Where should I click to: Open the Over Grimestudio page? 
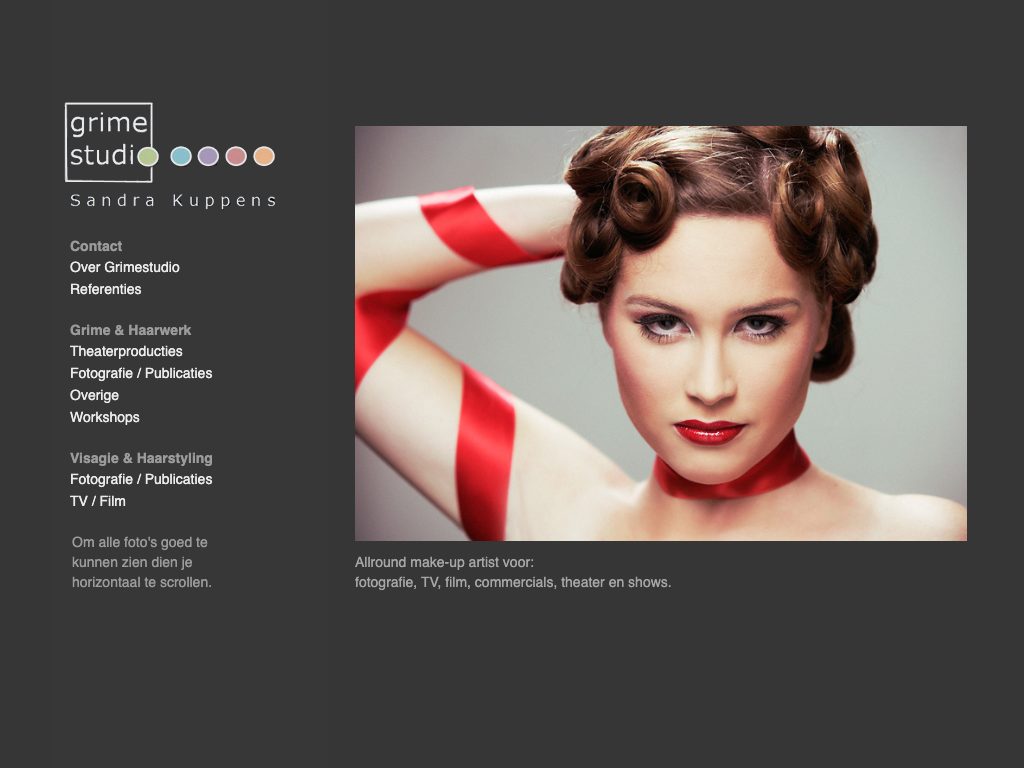click(x=125, y=268)
